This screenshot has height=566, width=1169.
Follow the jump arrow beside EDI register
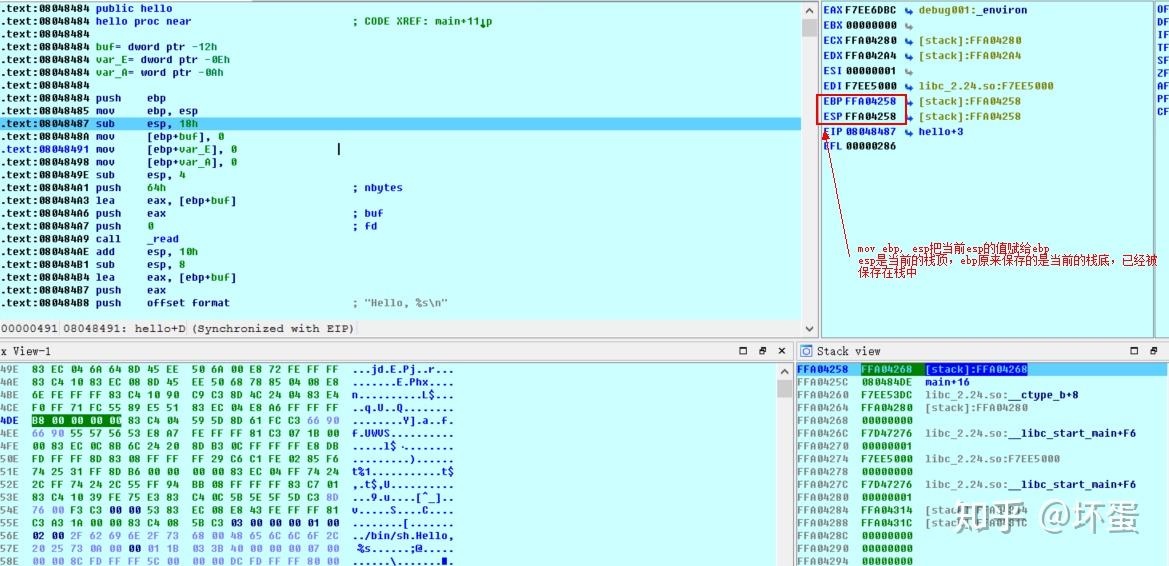909,87
